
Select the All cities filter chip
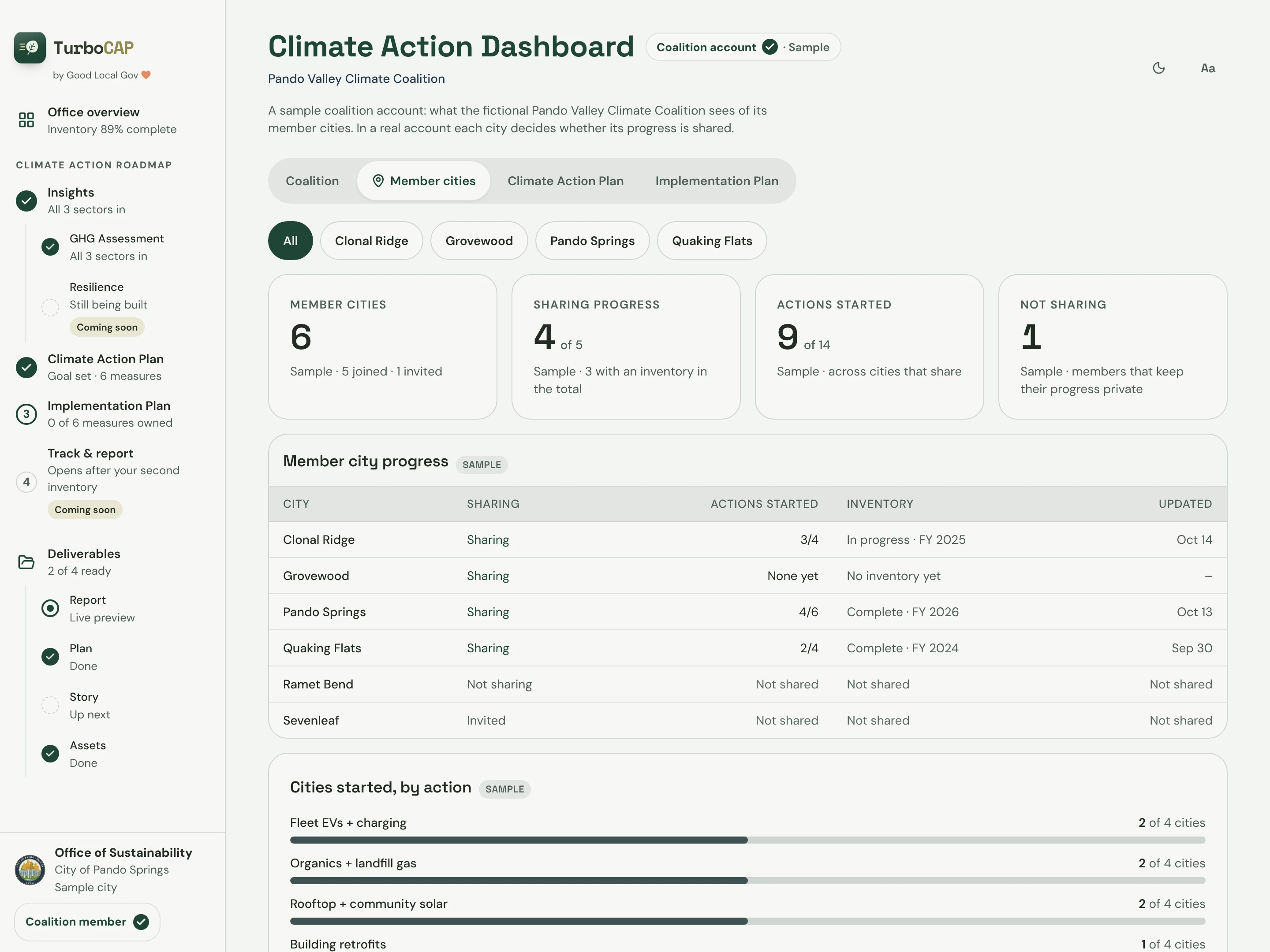tap(291, 241)
